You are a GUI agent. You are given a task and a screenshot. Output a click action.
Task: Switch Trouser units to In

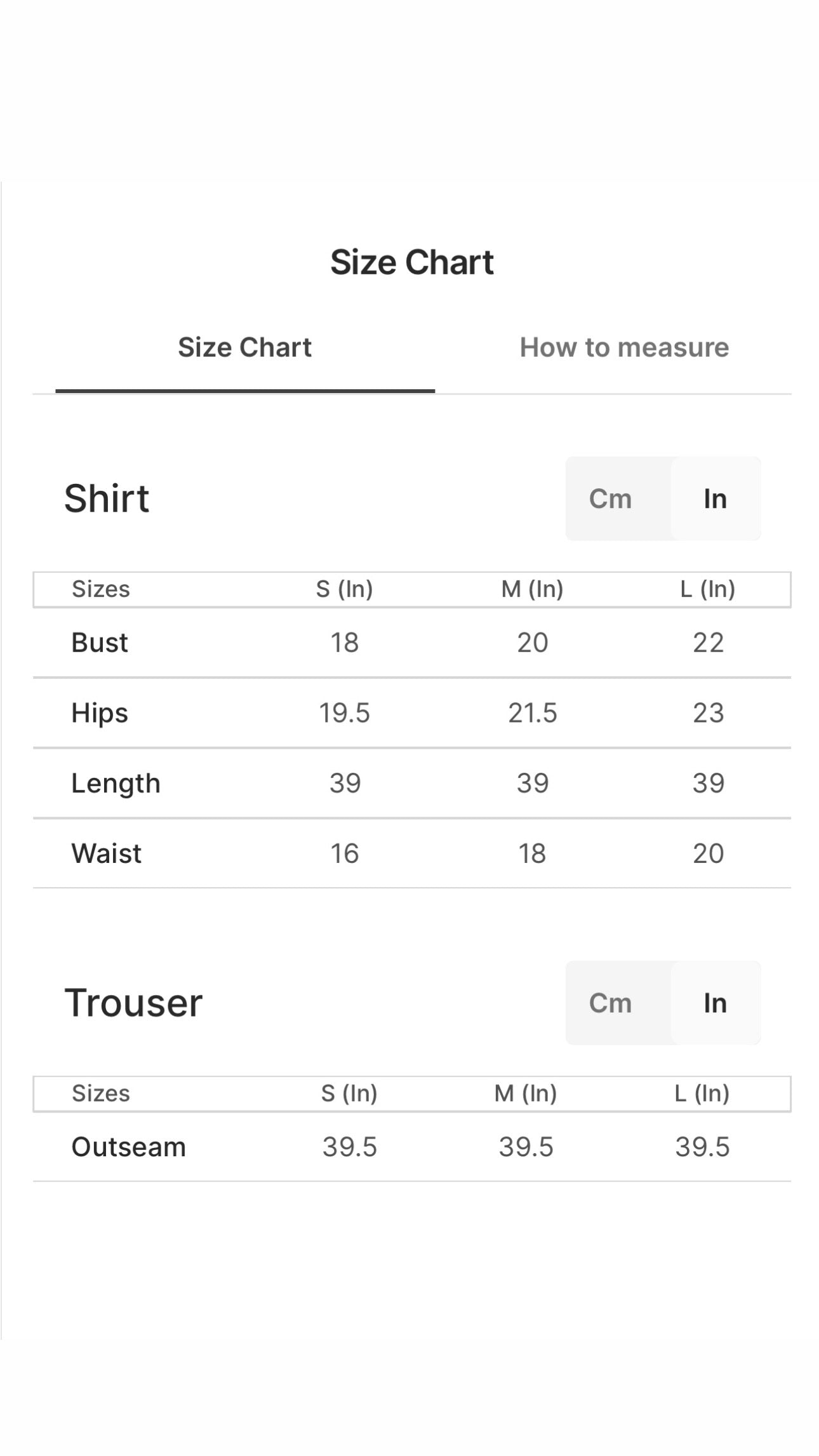tap(715, 1003)
